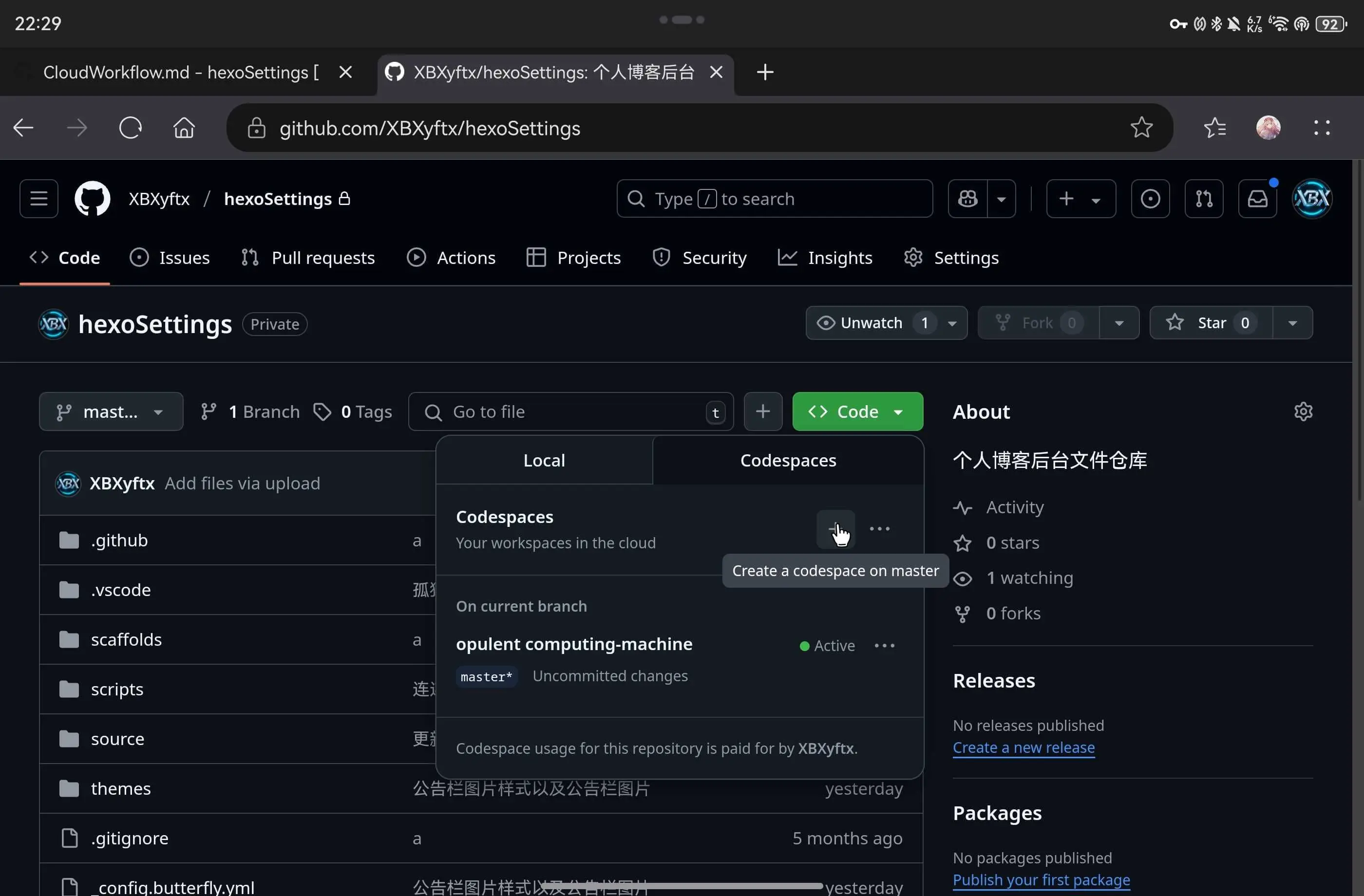Bookmark this page with star icon

(1141, 128)
